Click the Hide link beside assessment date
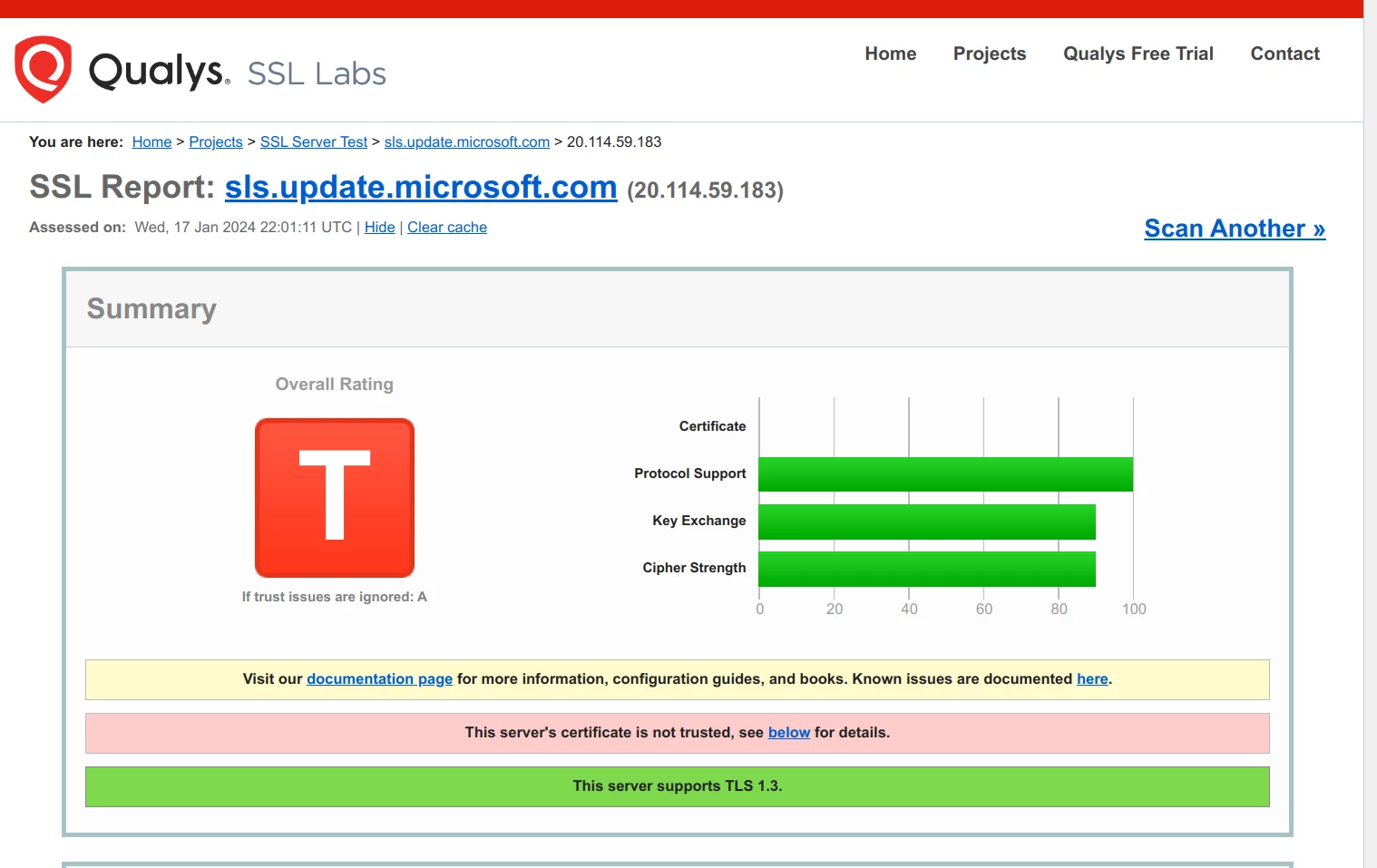 coord(380,228)
